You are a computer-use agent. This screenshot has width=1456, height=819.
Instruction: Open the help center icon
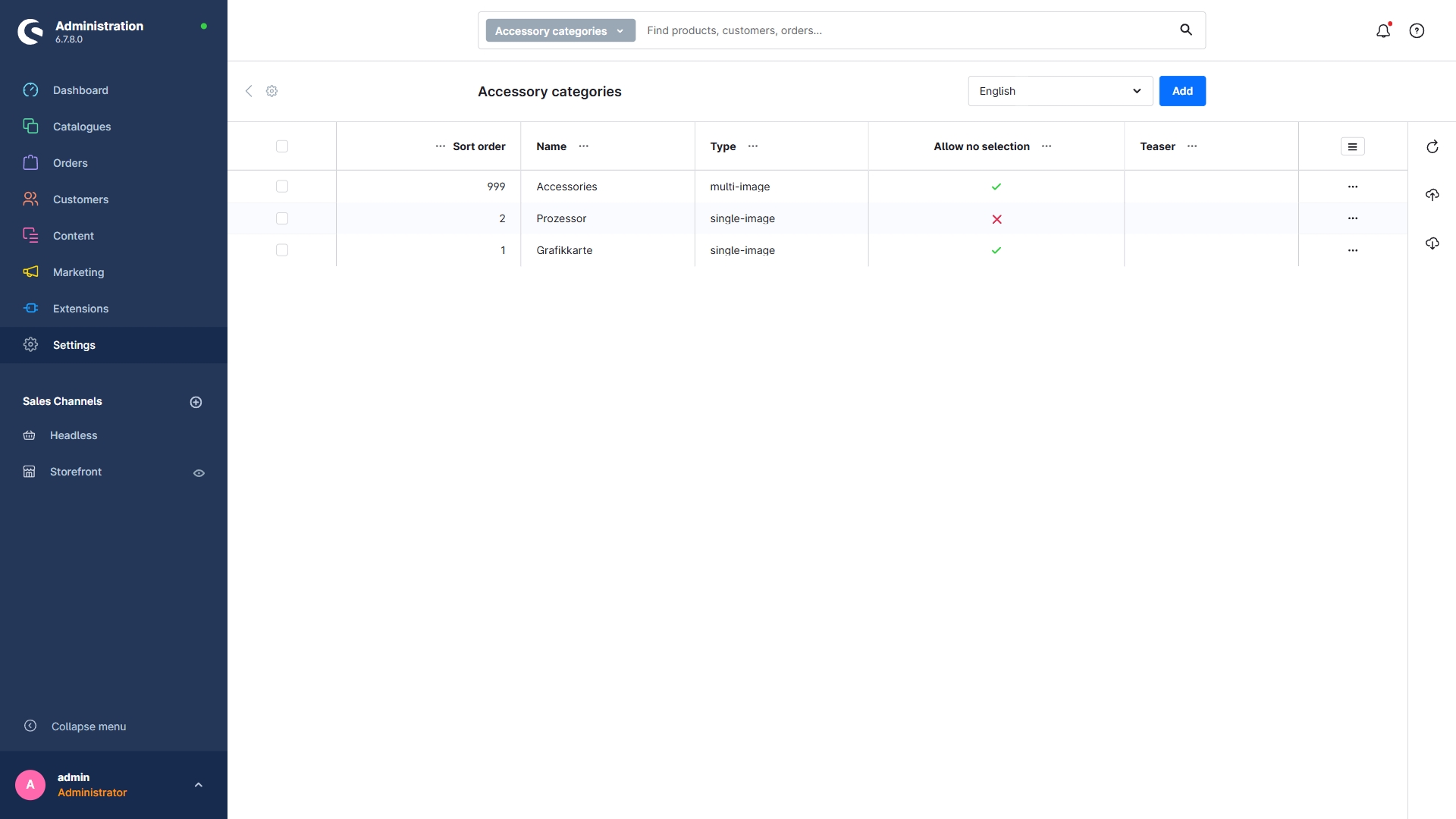(x=1417, y=30)
